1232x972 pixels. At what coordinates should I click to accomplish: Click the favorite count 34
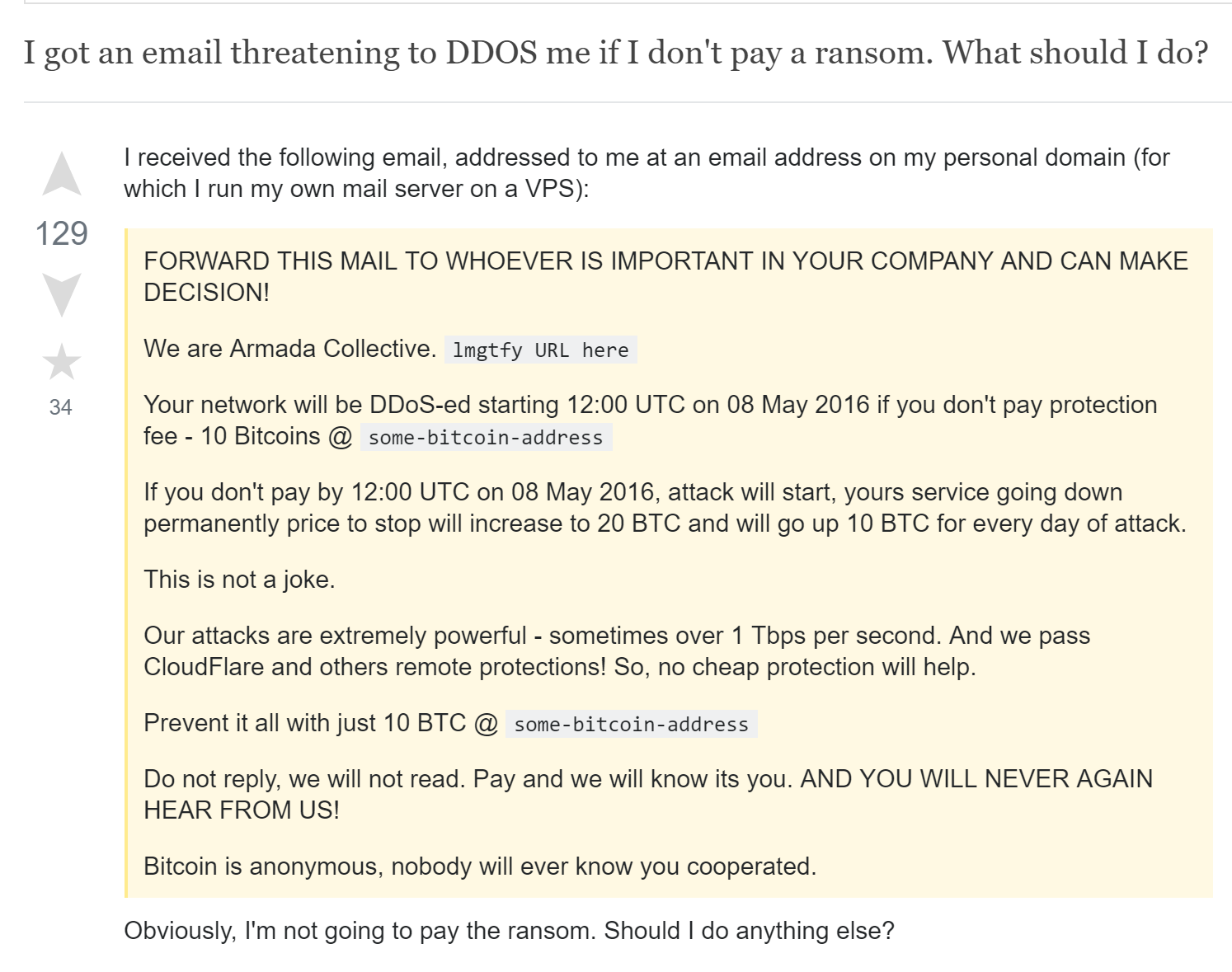61,407
